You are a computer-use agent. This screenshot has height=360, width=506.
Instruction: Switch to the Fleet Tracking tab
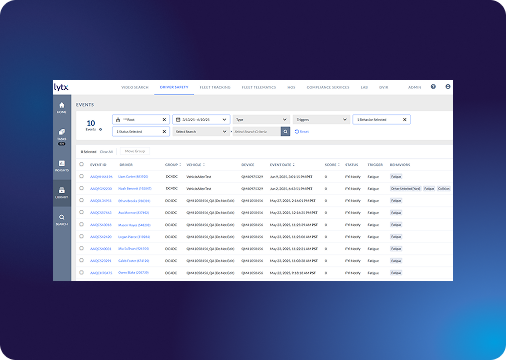click(215, 87)
